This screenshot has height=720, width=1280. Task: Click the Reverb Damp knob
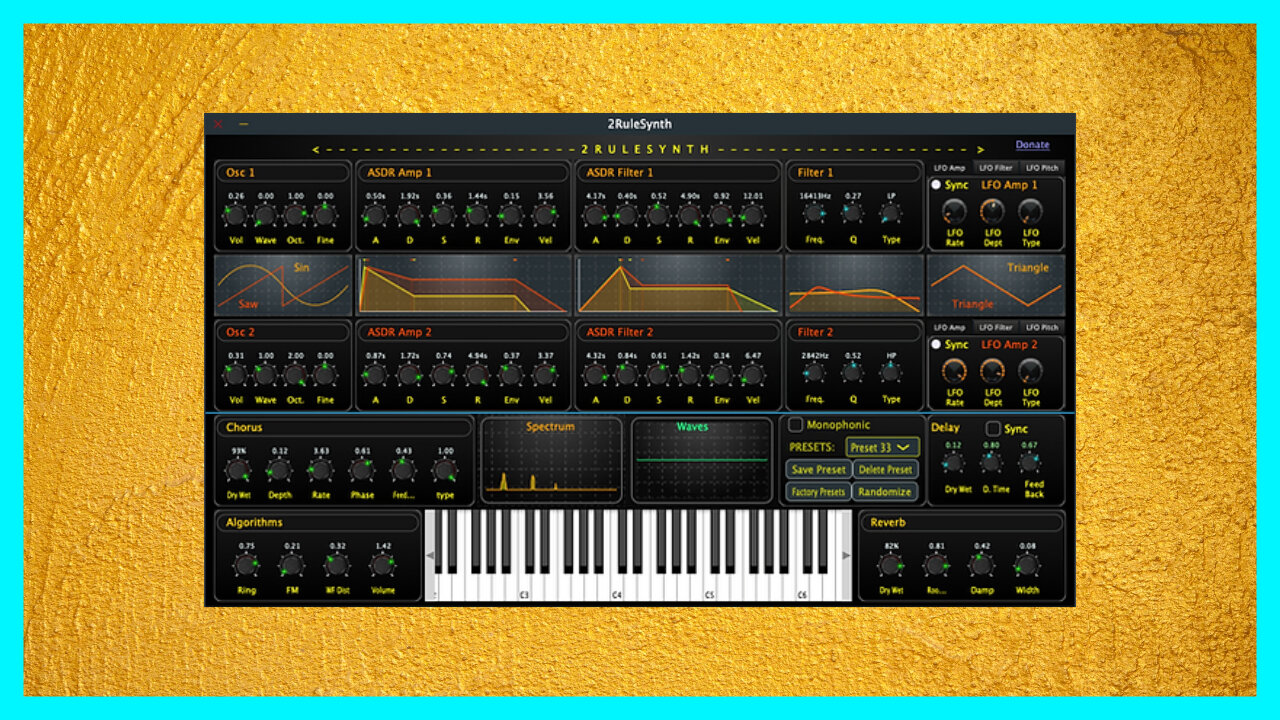pos(982,565)
